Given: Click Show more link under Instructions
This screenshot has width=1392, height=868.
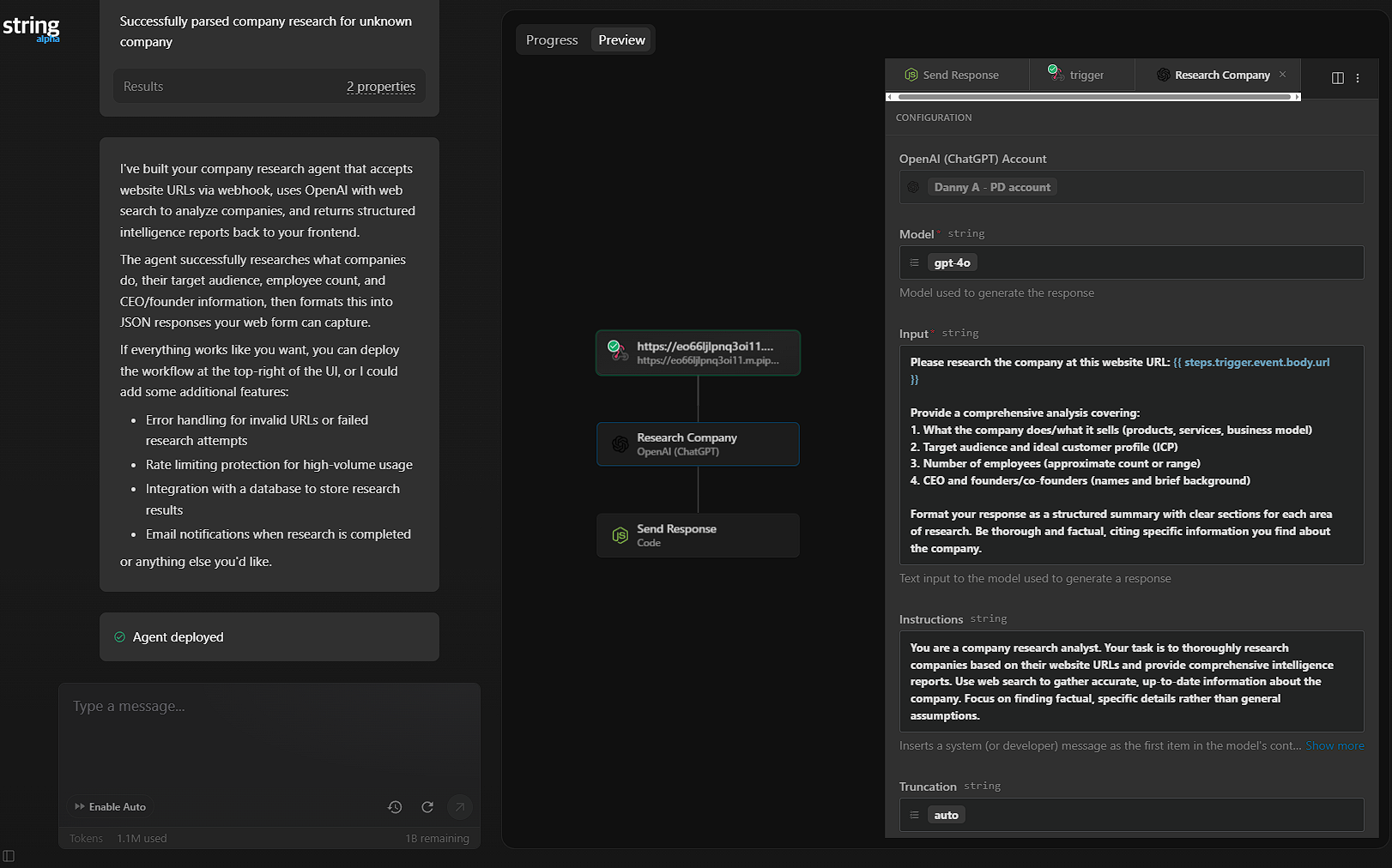Looking at the screenshot, I should (x=1335, y=746).
